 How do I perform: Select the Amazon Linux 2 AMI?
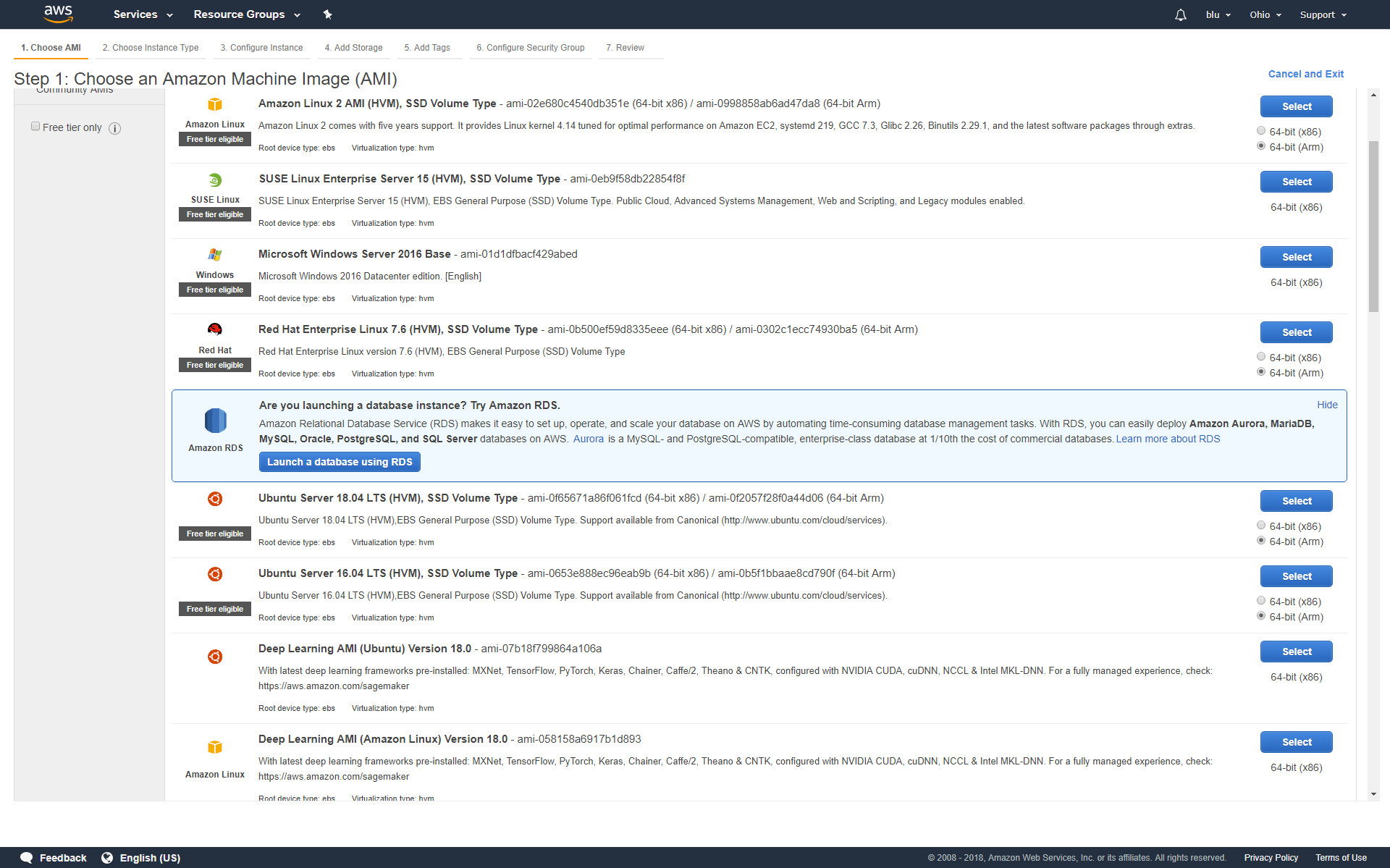pos(1296,106)
